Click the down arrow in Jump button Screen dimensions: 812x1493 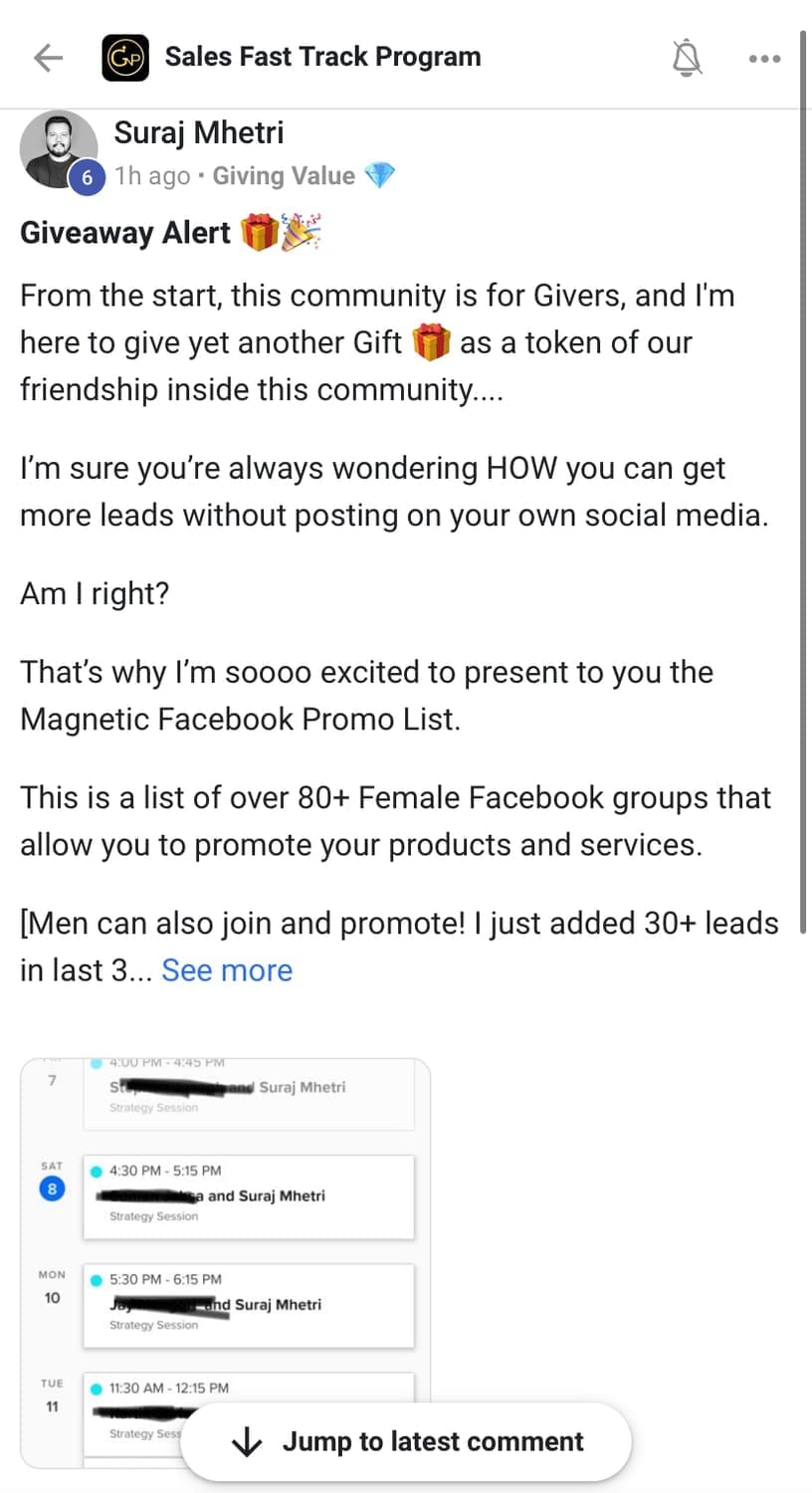(x=246, y=1441)
